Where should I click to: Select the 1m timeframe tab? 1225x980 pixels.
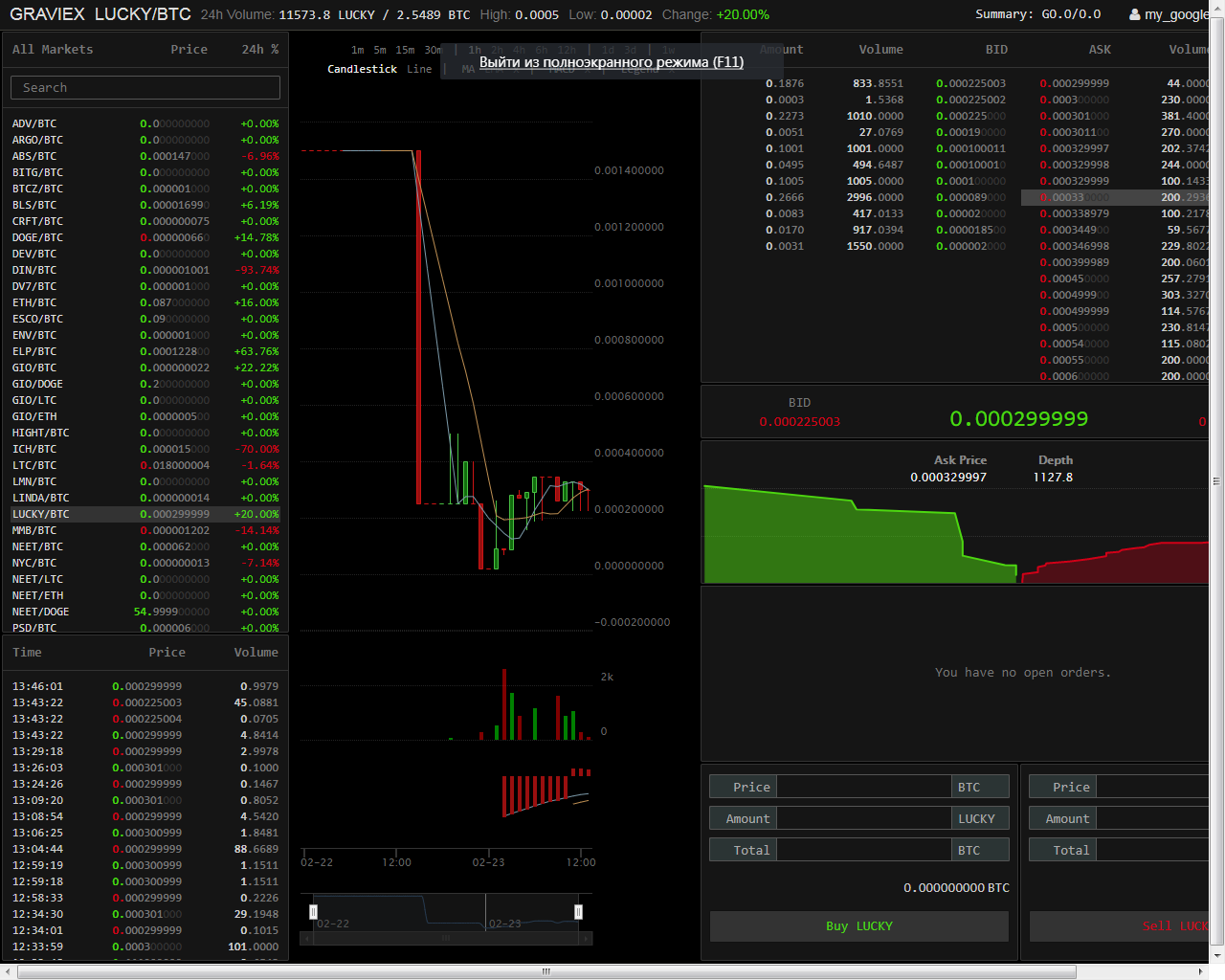click(357, 50)
